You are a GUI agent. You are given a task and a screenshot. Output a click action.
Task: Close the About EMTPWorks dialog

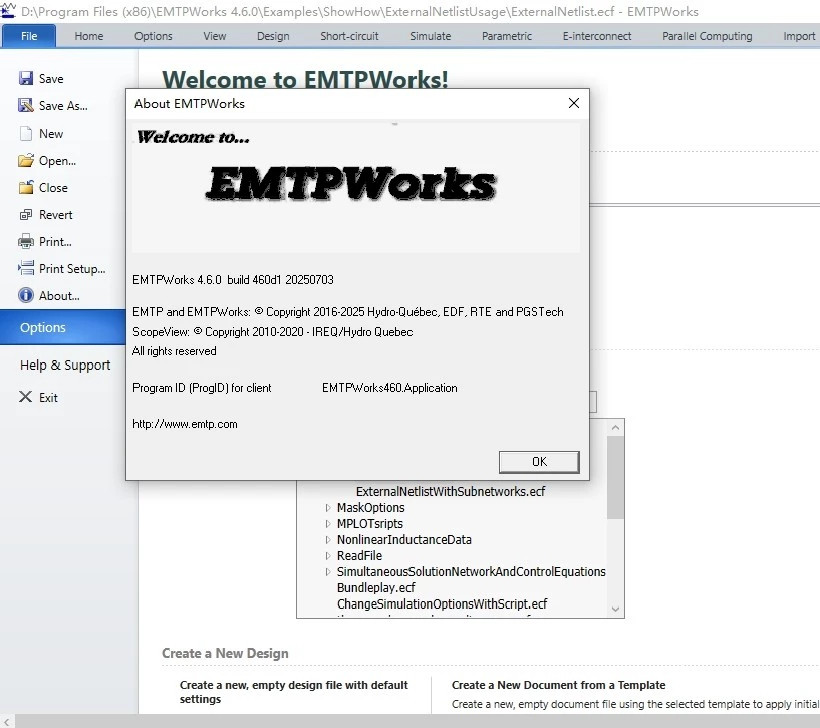click(x=574, y=103)
